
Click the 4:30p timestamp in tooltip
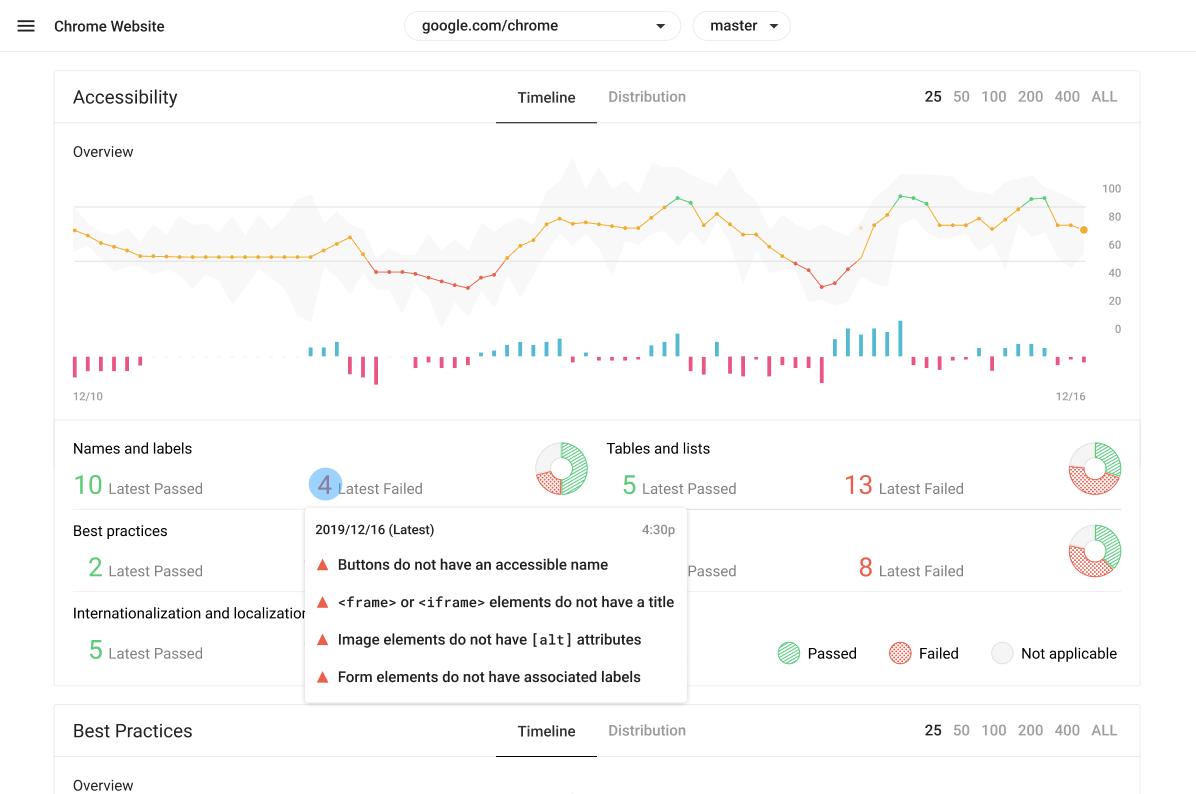(658, 530)
